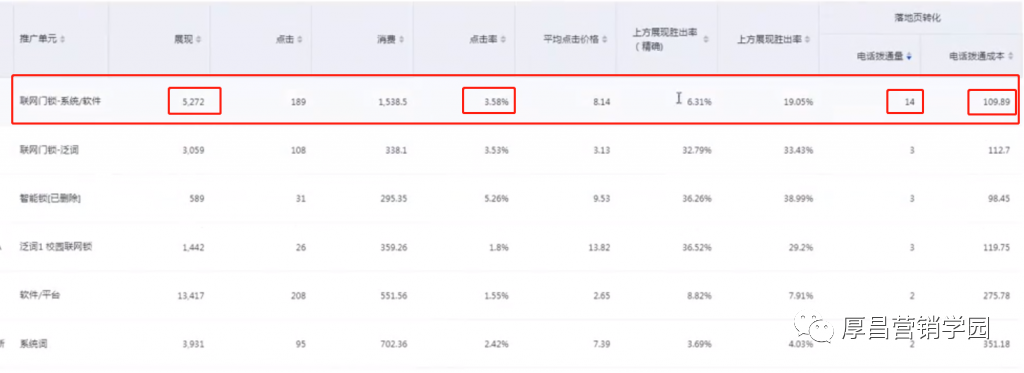Open unit 联网门锁-泛词
The image size is (1024, 373).
[50, 150]
